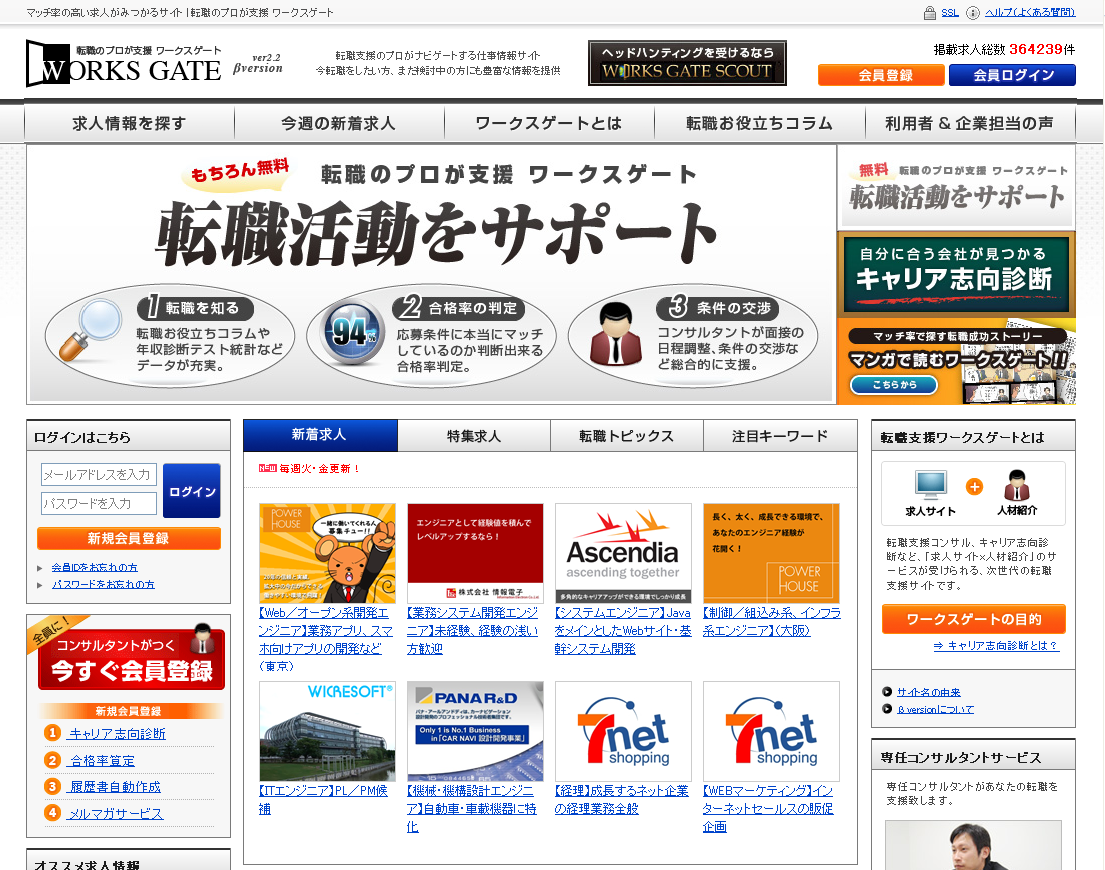
Task: Open the パスワードをお忘れの方 link
Action: tap(103, 584)
